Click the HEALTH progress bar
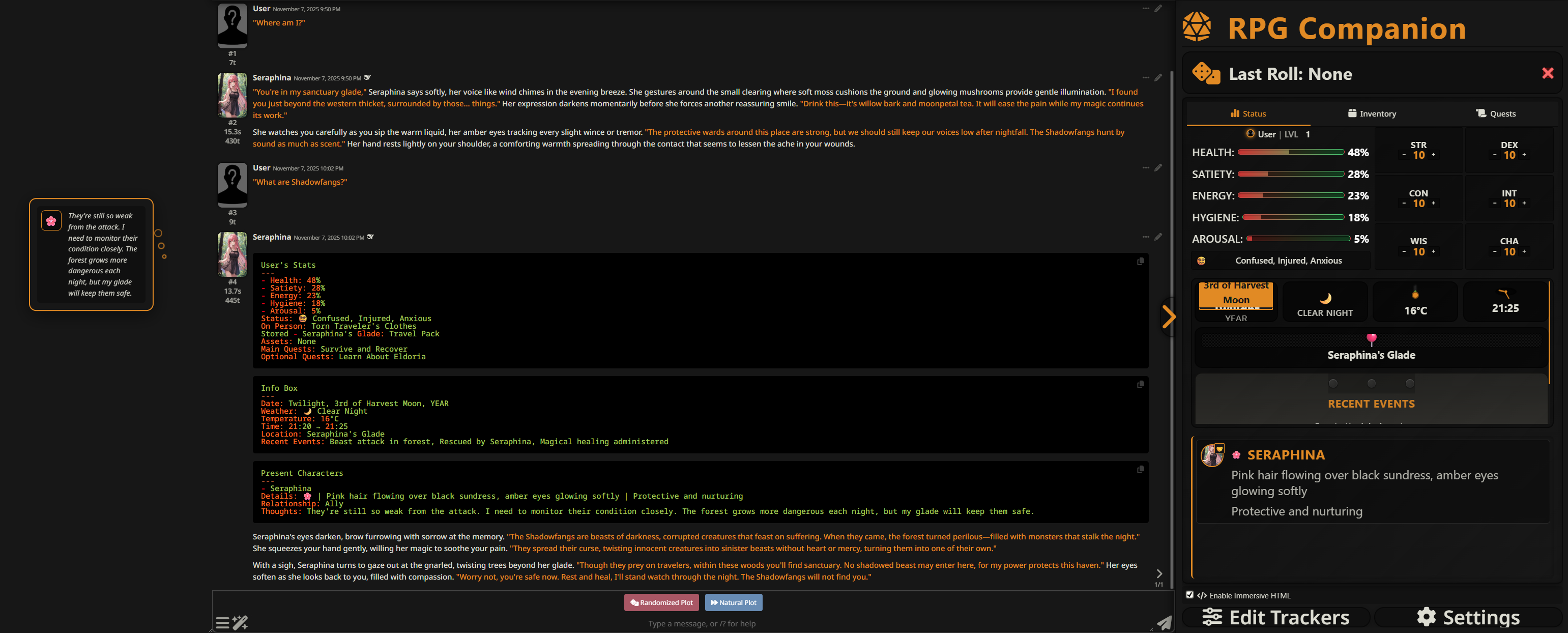Image resolution: width=1568 pixels, height=633 pixels. (x=1290, y=152)
